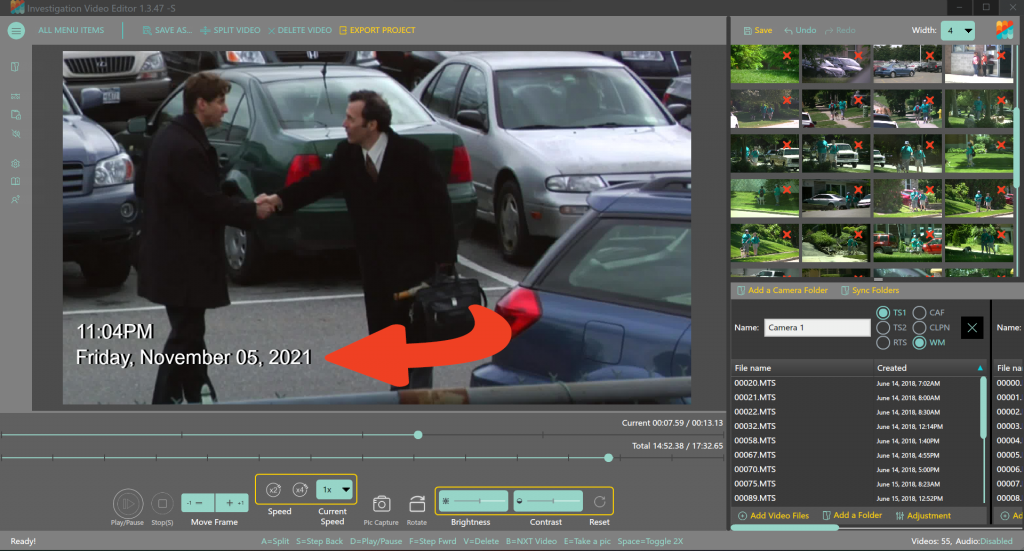Reset brightness and contrast settings

(x=599, y=501)
